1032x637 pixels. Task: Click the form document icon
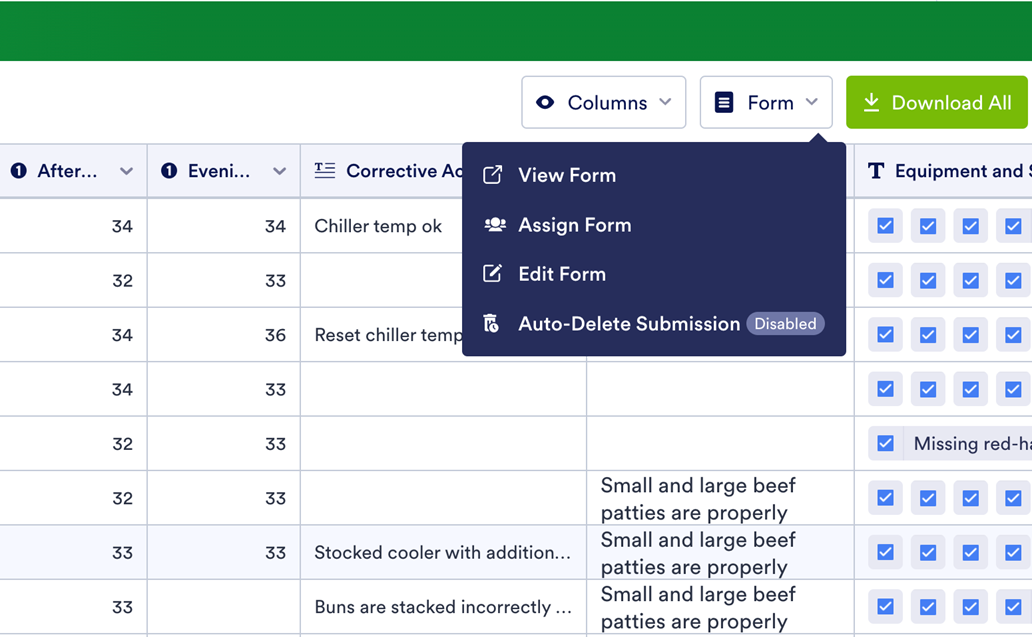[x=724, y=103]
